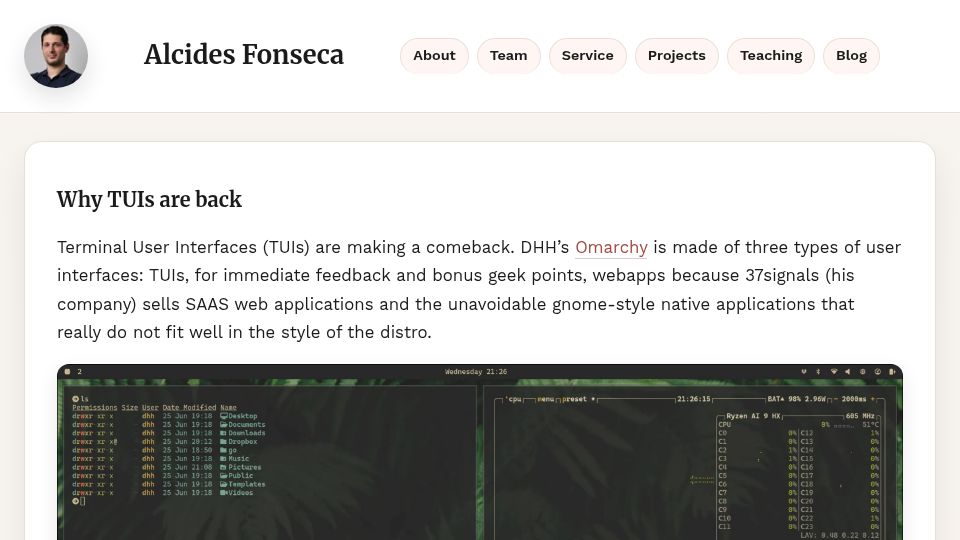
Task: Click the 'Music' folder row in screenshot
Action: click(x=160, y=459)
